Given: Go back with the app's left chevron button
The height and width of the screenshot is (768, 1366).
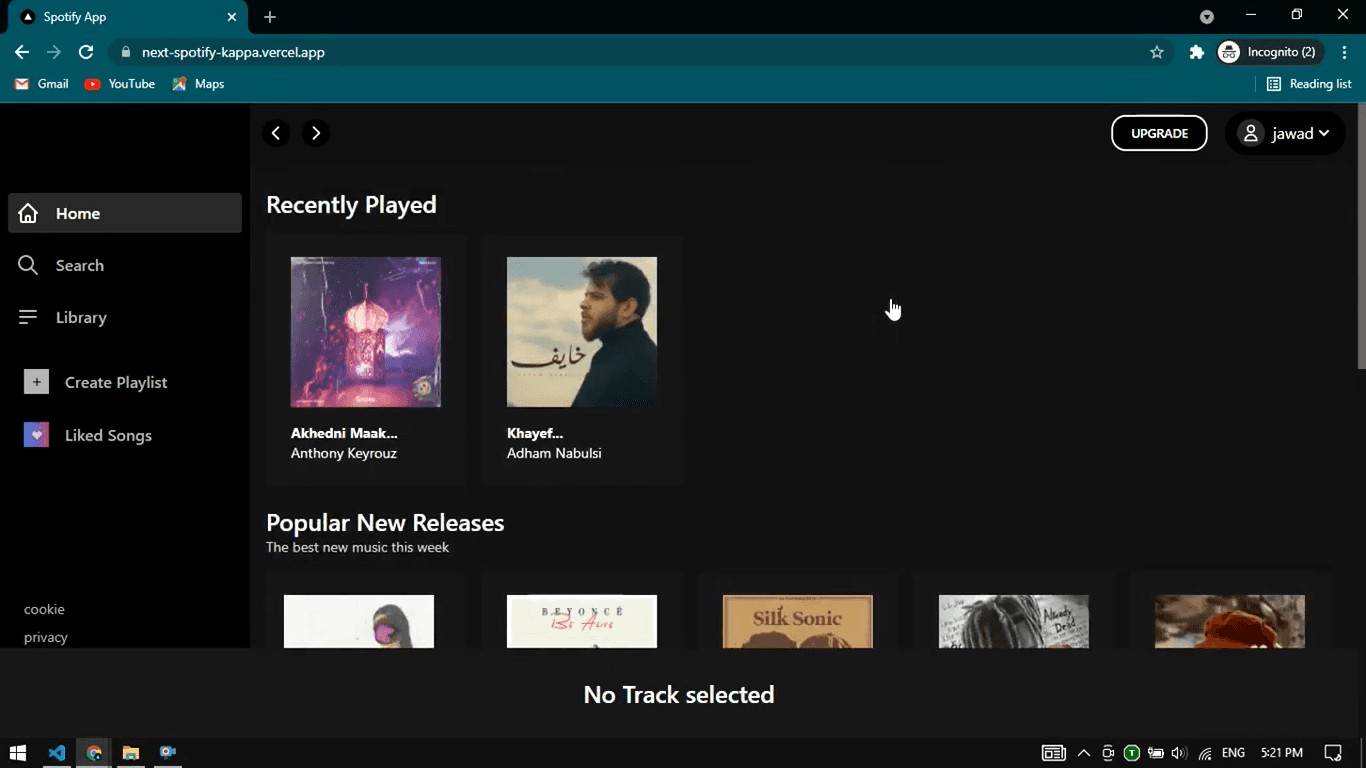Looking at the screenshot, I should (x=276, y=133).
